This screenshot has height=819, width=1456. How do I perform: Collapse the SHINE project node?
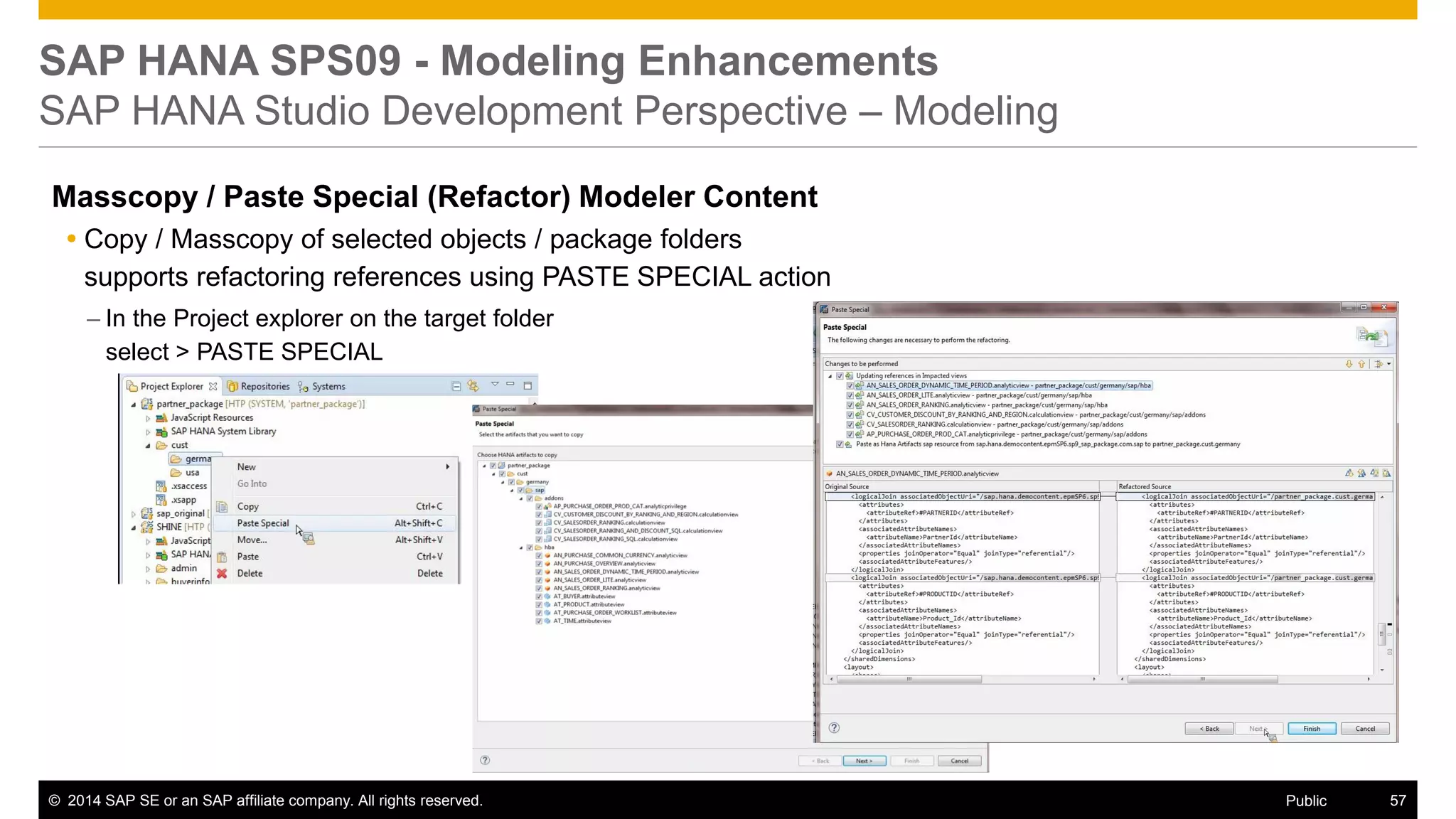[133, 528]
